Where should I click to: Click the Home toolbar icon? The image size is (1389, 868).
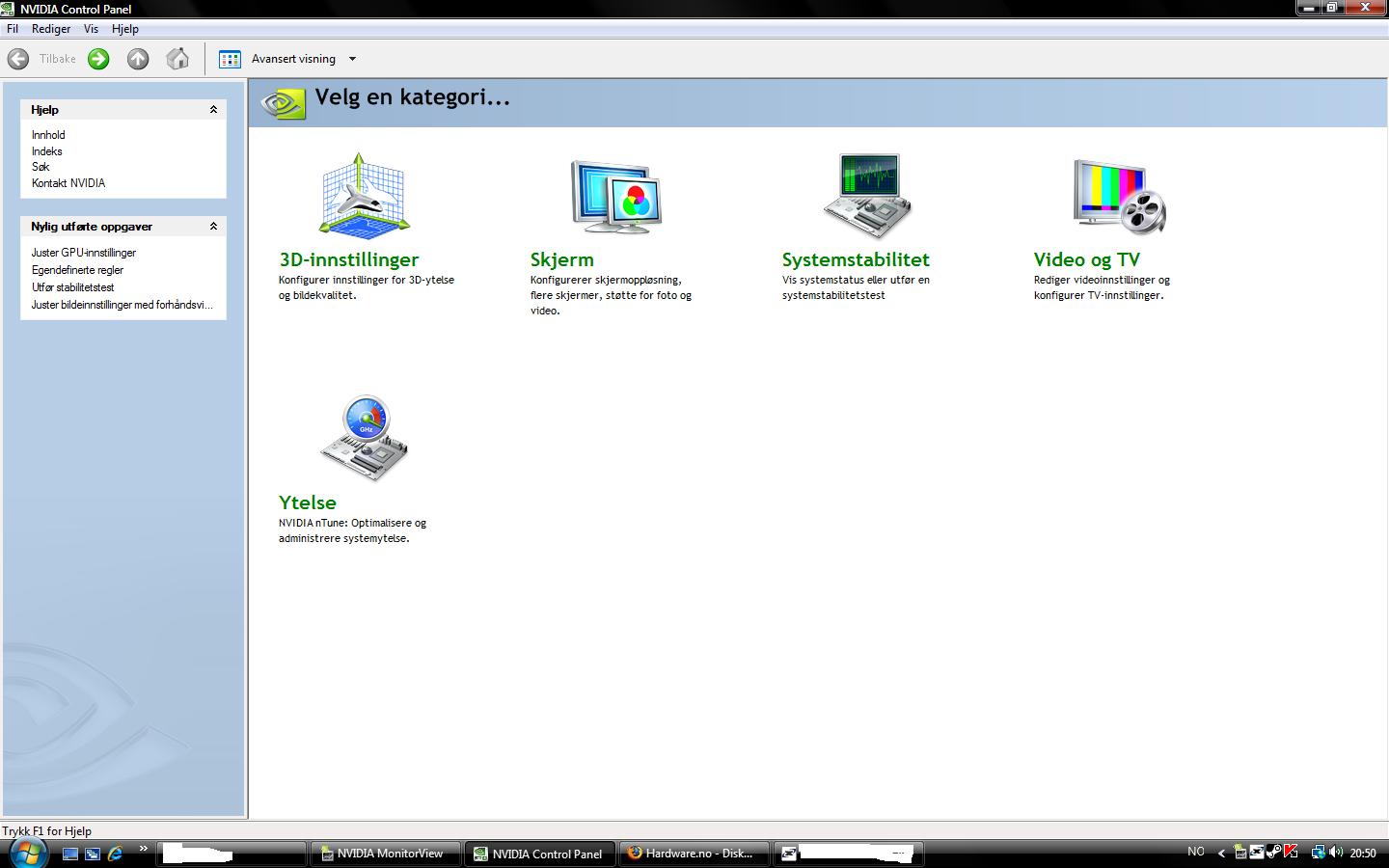[x=177, y=59]
